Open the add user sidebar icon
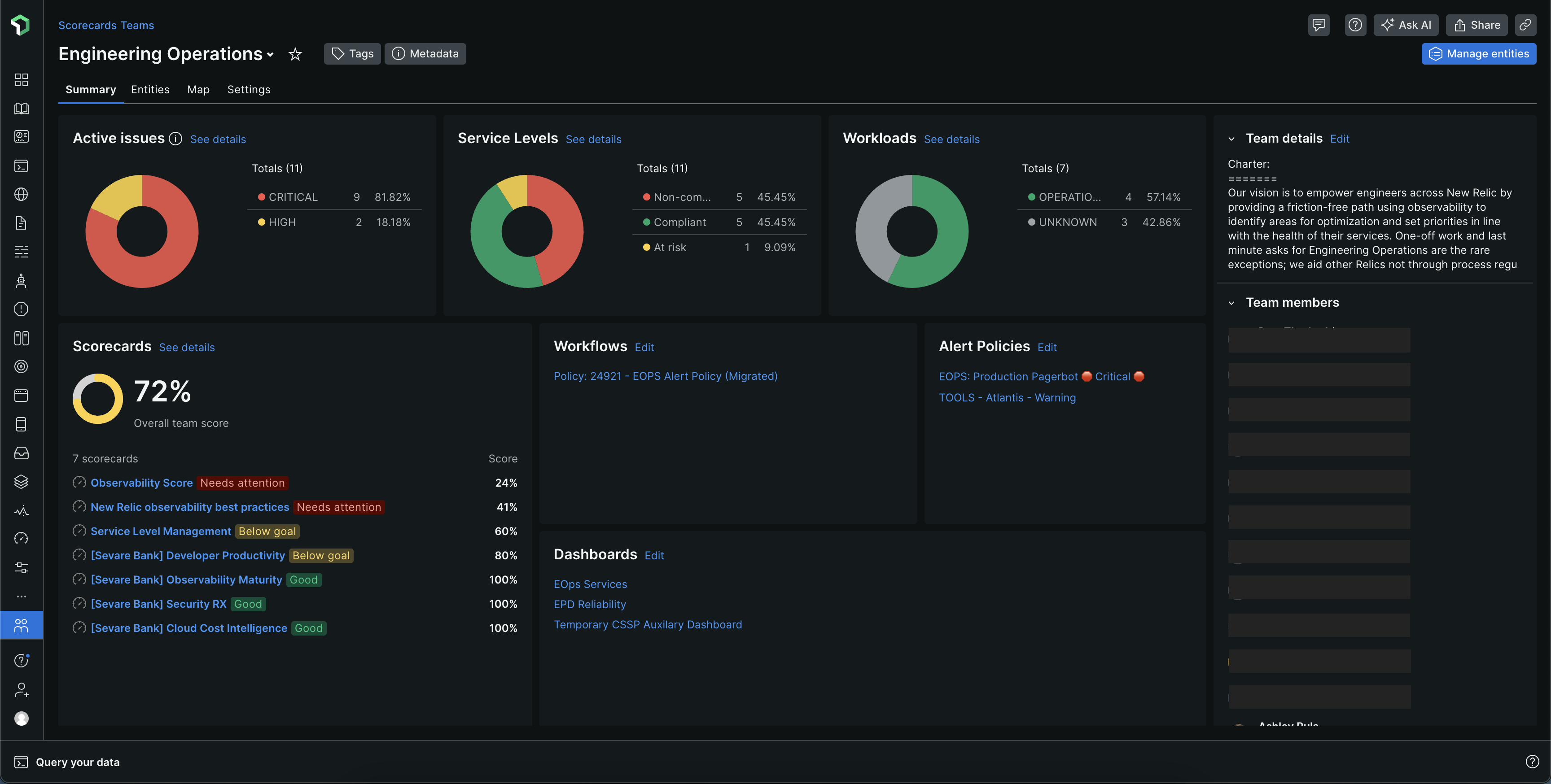1551x784 pixels. click(21, 689)
